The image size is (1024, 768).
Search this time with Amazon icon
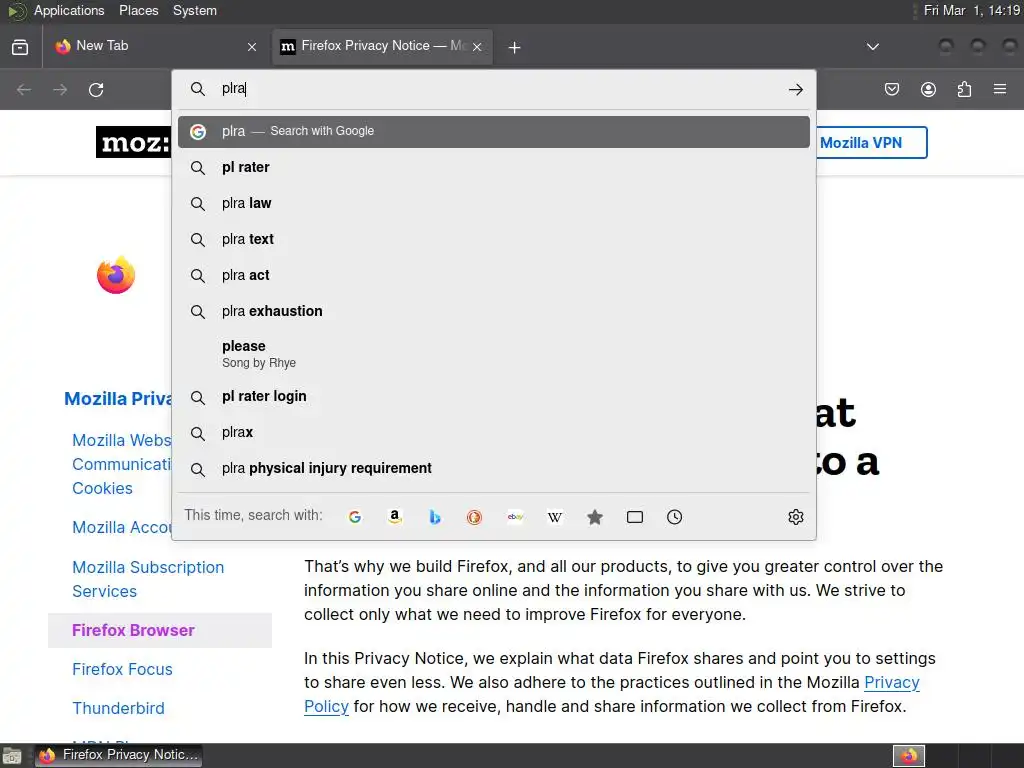(394, 517)
